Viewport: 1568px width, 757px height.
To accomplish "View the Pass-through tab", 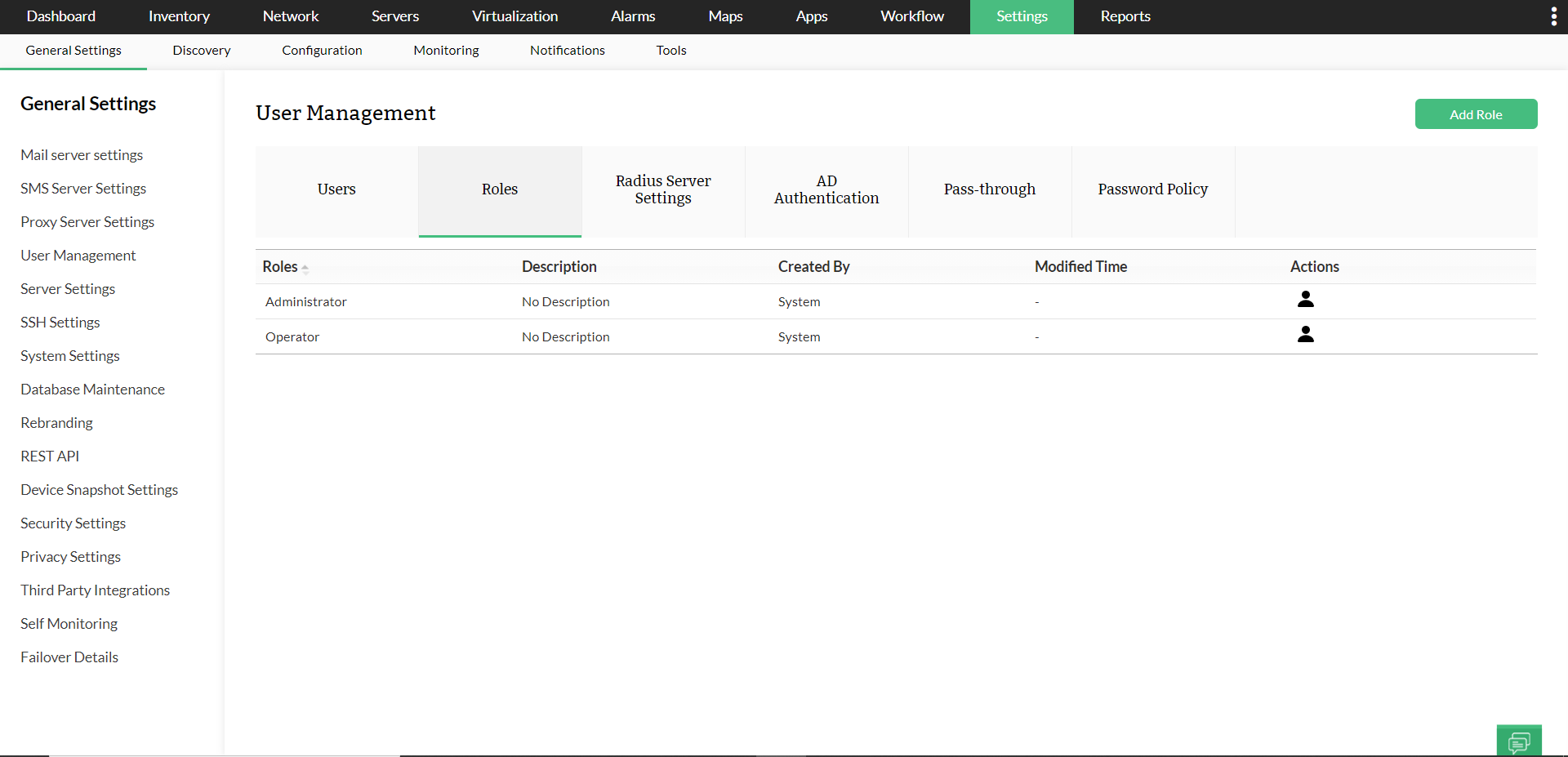I will point(989,189).
